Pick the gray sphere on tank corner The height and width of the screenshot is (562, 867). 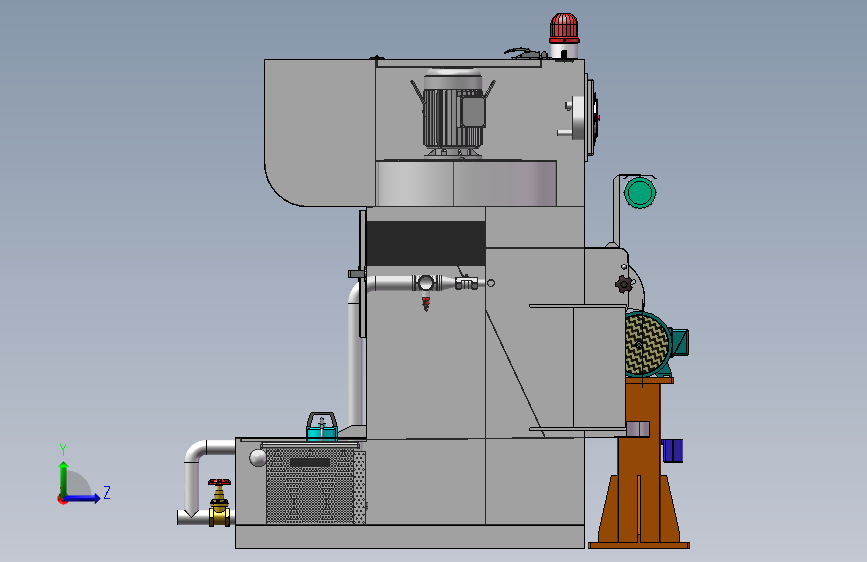(258, 458)
